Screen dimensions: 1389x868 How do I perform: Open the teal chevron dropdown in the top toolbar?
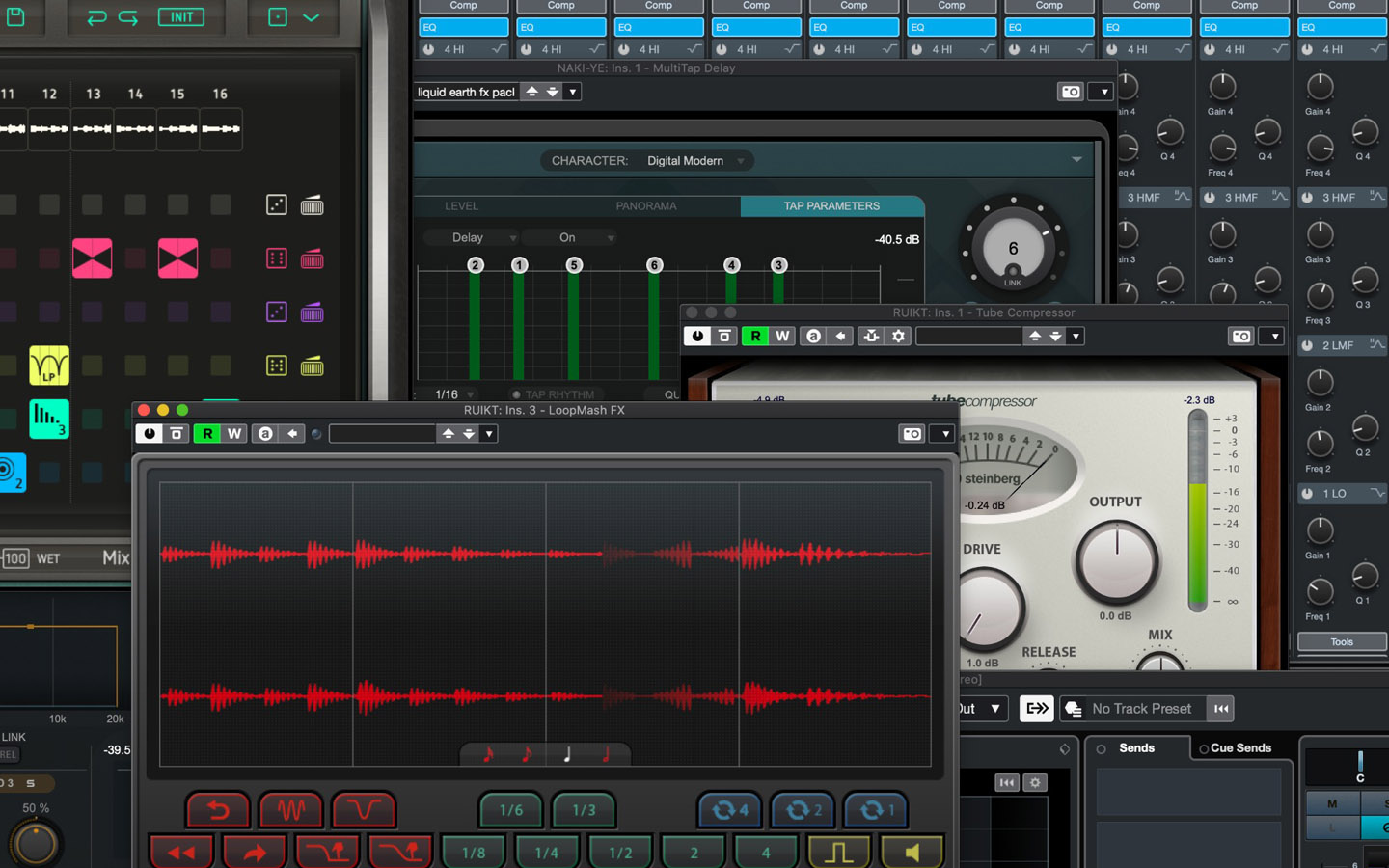(311, 17)
